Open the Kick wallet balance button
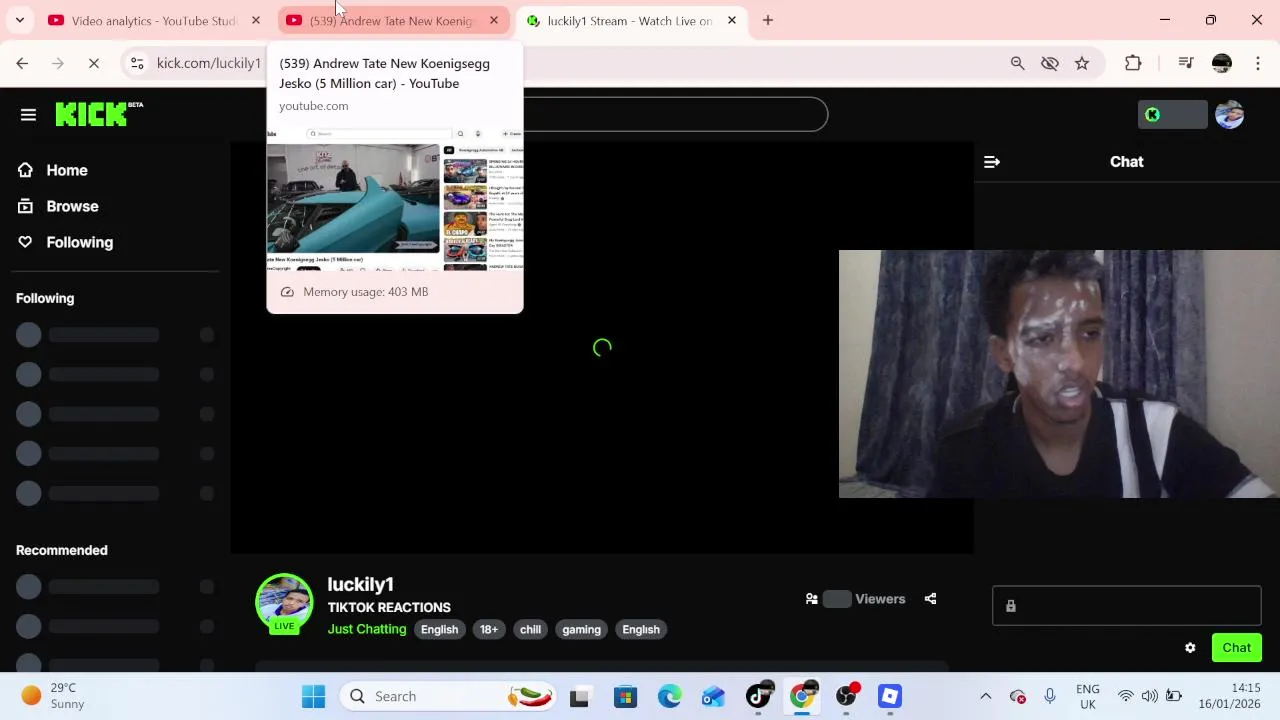 (x=1172, y=115)
